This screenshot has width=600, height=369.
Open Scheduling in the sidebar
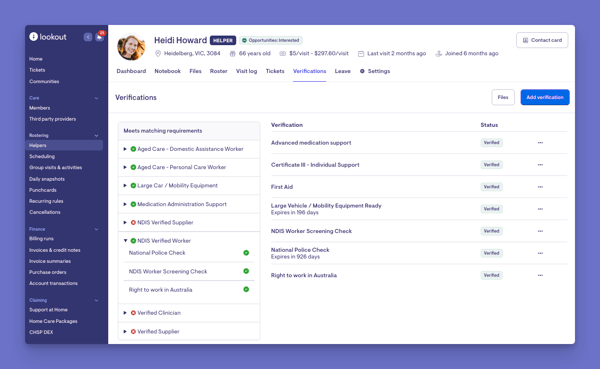[42, 157]
